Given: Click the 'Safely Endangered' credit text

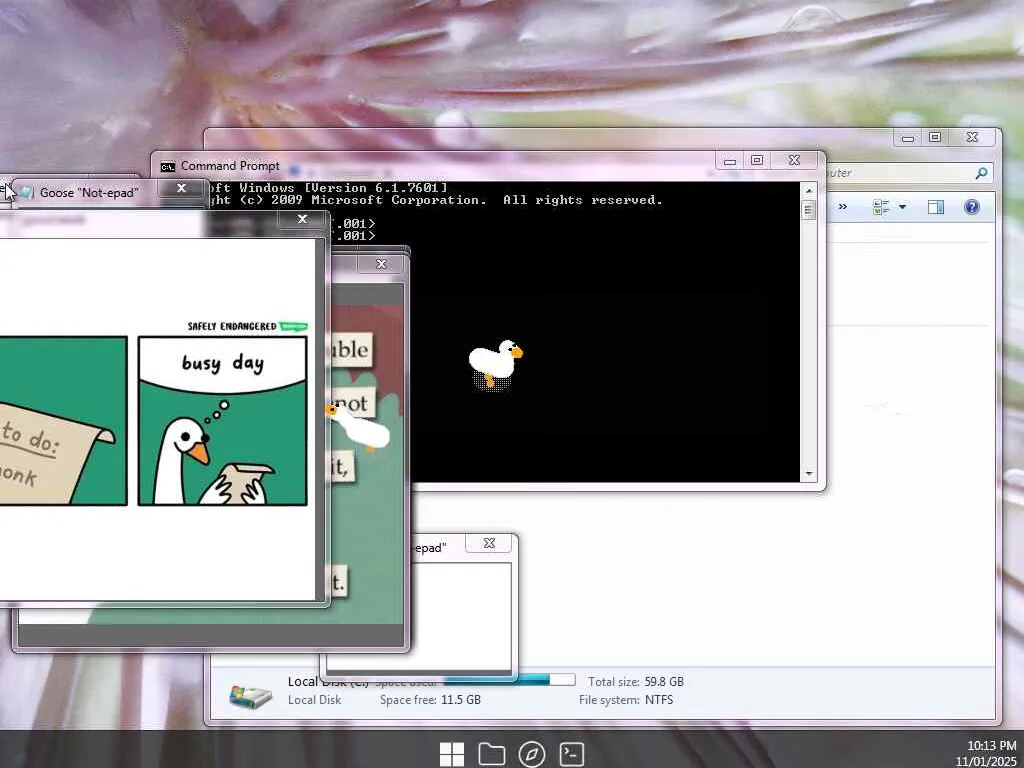Looking at the screenshot, I should point(231,327).
